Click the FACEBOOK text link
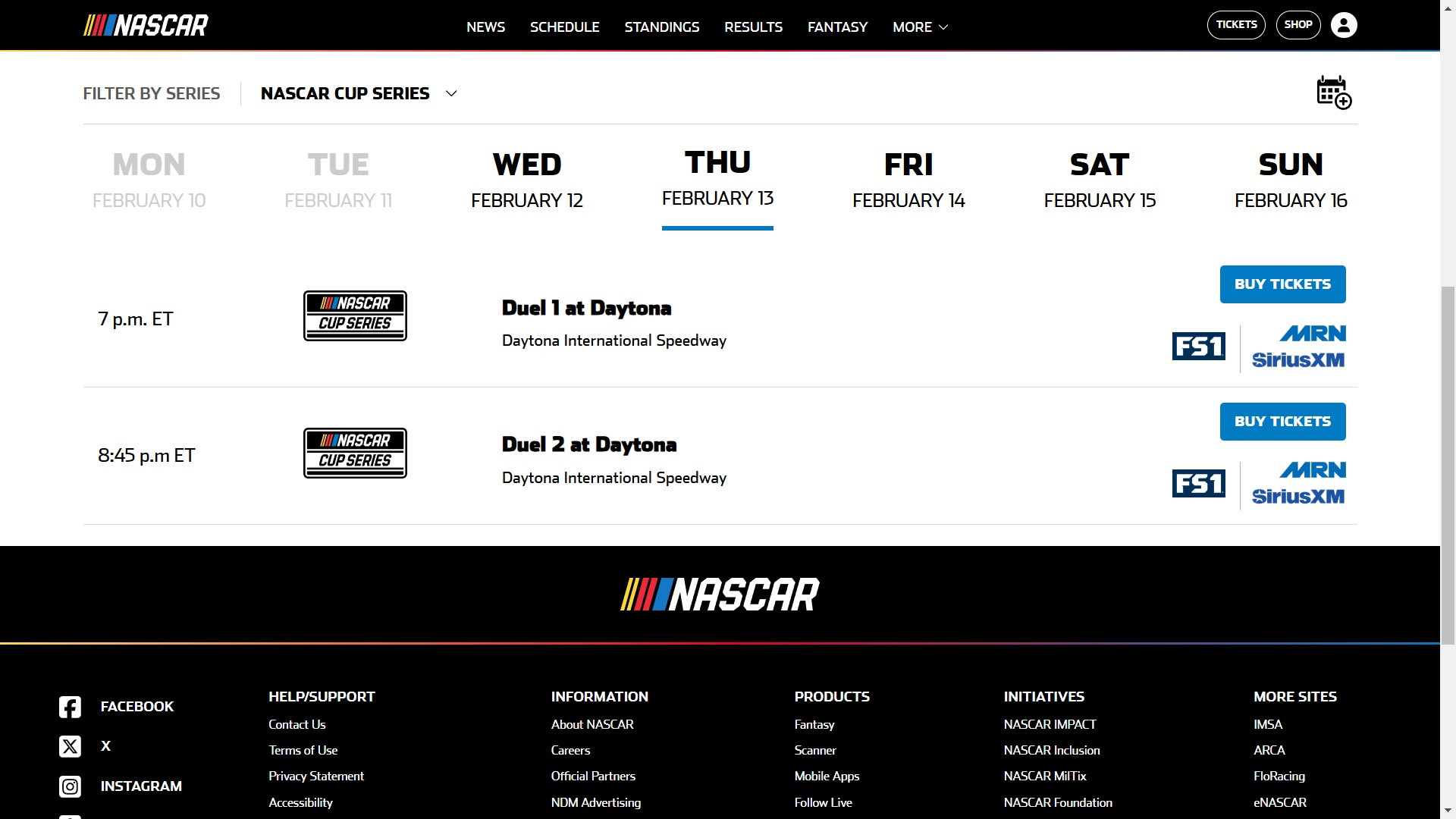This screenshot has height=819, width=1456. tap(137, 707)
